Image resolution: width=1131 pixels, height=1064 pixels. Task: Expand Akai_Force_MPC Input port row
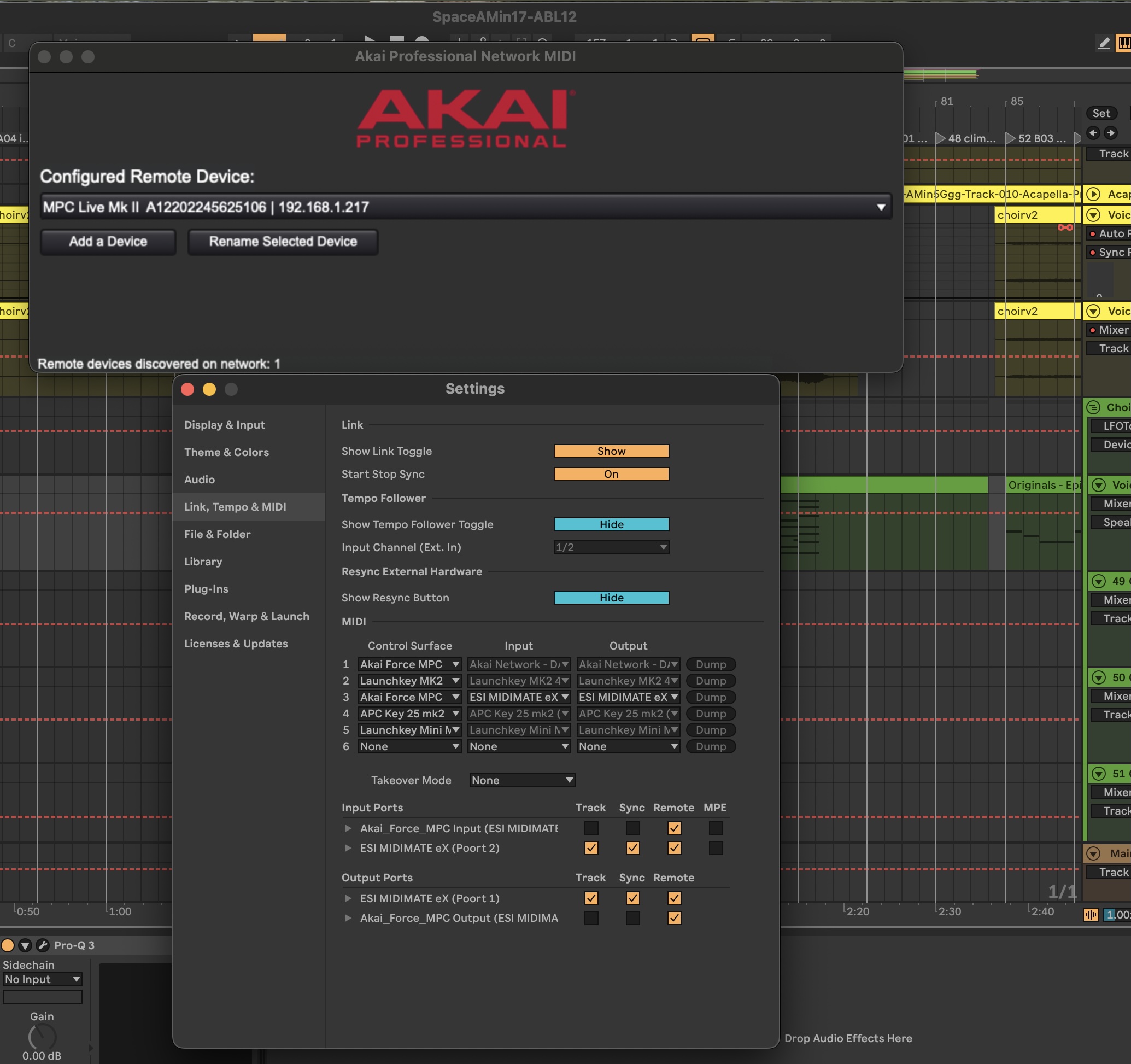click(348, 828)
